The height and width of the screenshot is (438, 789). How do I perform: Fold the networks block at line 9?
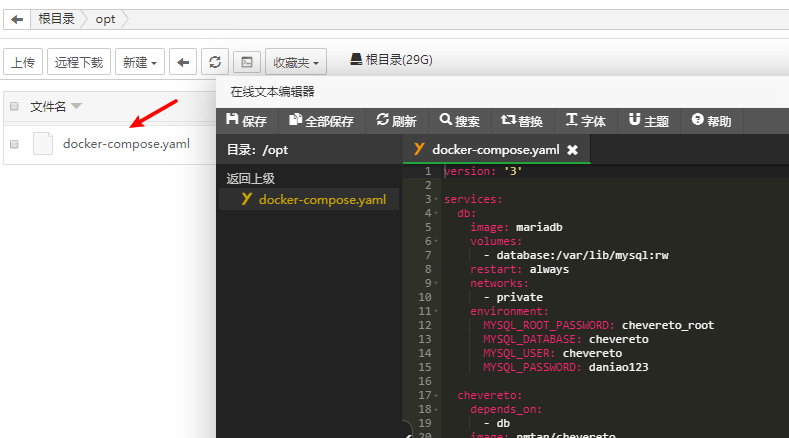[x=436, y=283]
